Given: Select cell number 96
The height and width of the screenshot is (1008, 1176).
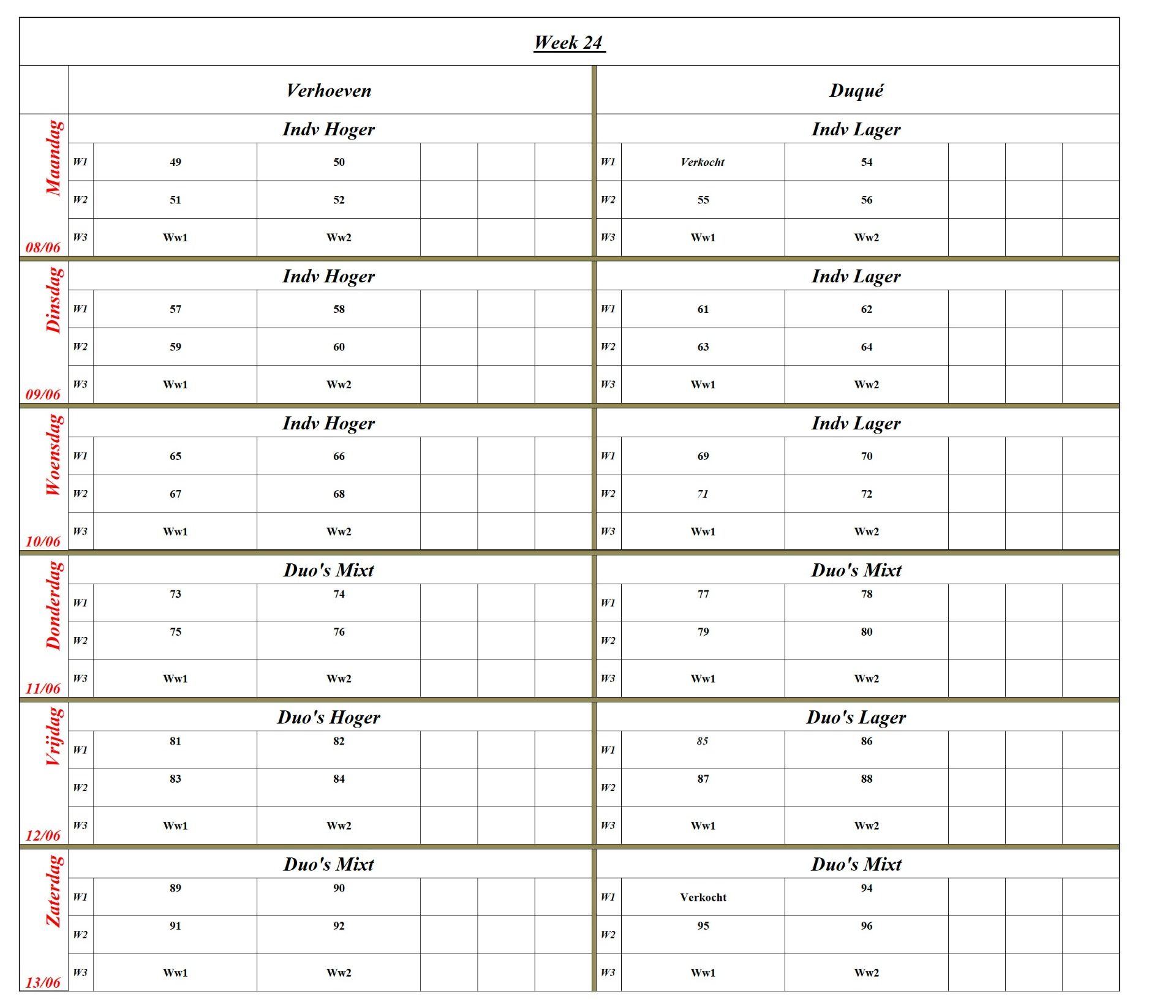Looking at the screenshot, I should [x=866, y=927].
